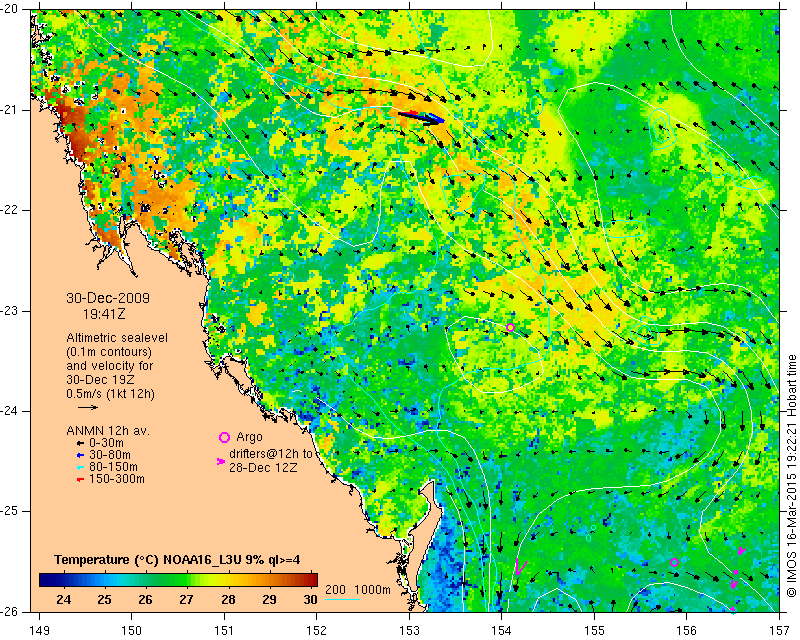Image resolution: width=800 pixels, height=640 pixels.
Task: Click the 'drifters@12h to' text
Action: 270,454
